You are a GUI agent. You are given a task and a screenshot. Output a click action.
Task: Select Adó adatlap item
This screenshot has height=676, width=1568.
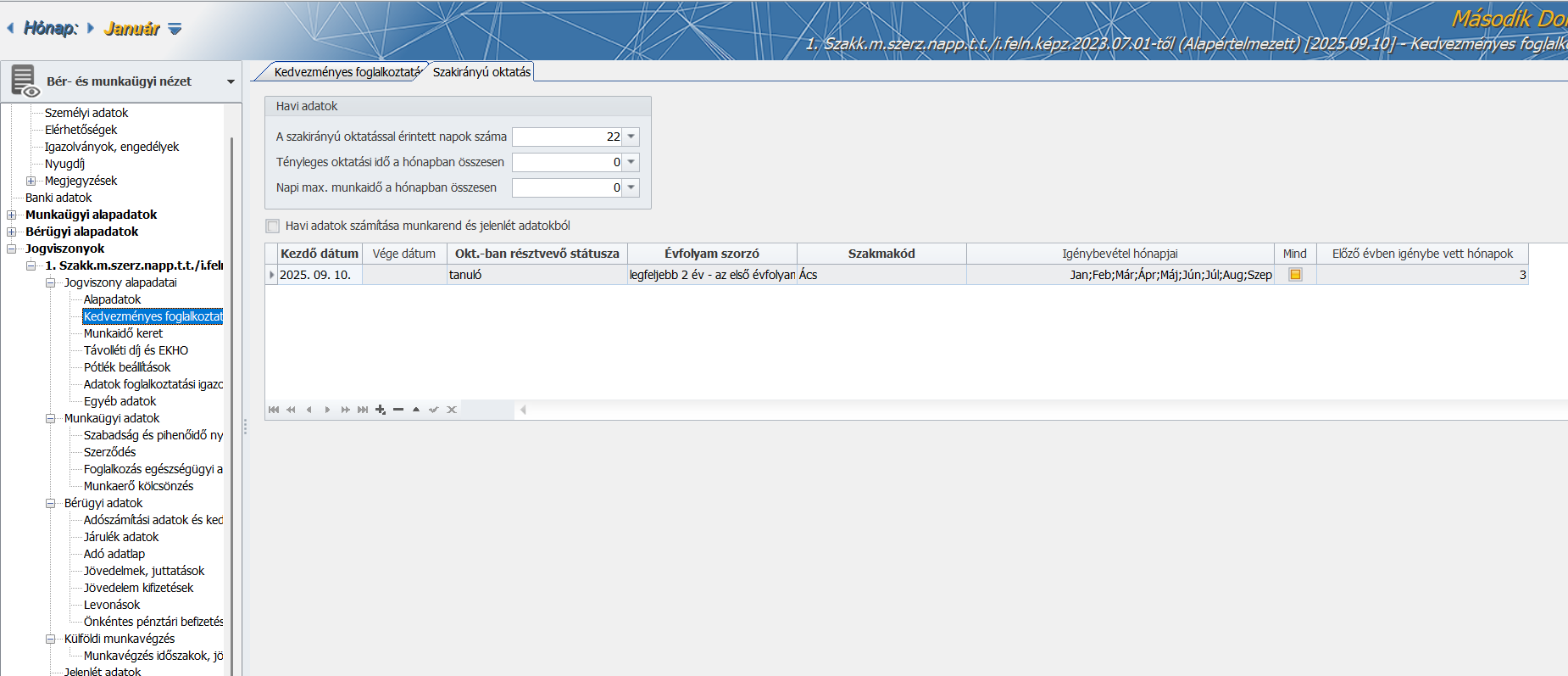(x=114, y=554)
